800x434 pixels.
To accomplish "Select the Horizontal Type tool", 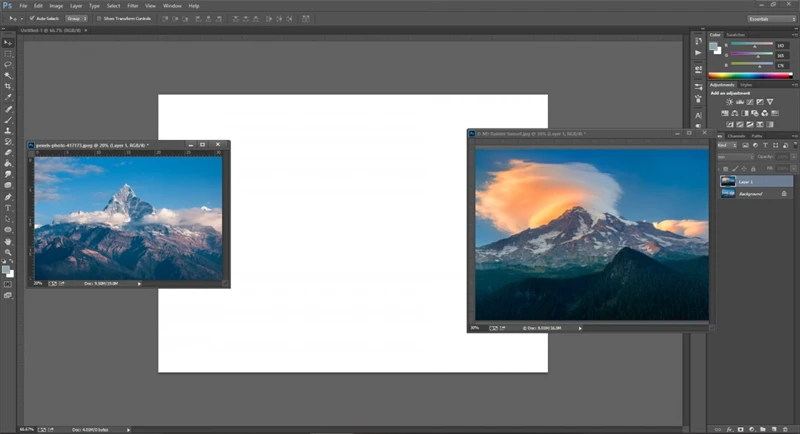I will click(x=8, y=208).
